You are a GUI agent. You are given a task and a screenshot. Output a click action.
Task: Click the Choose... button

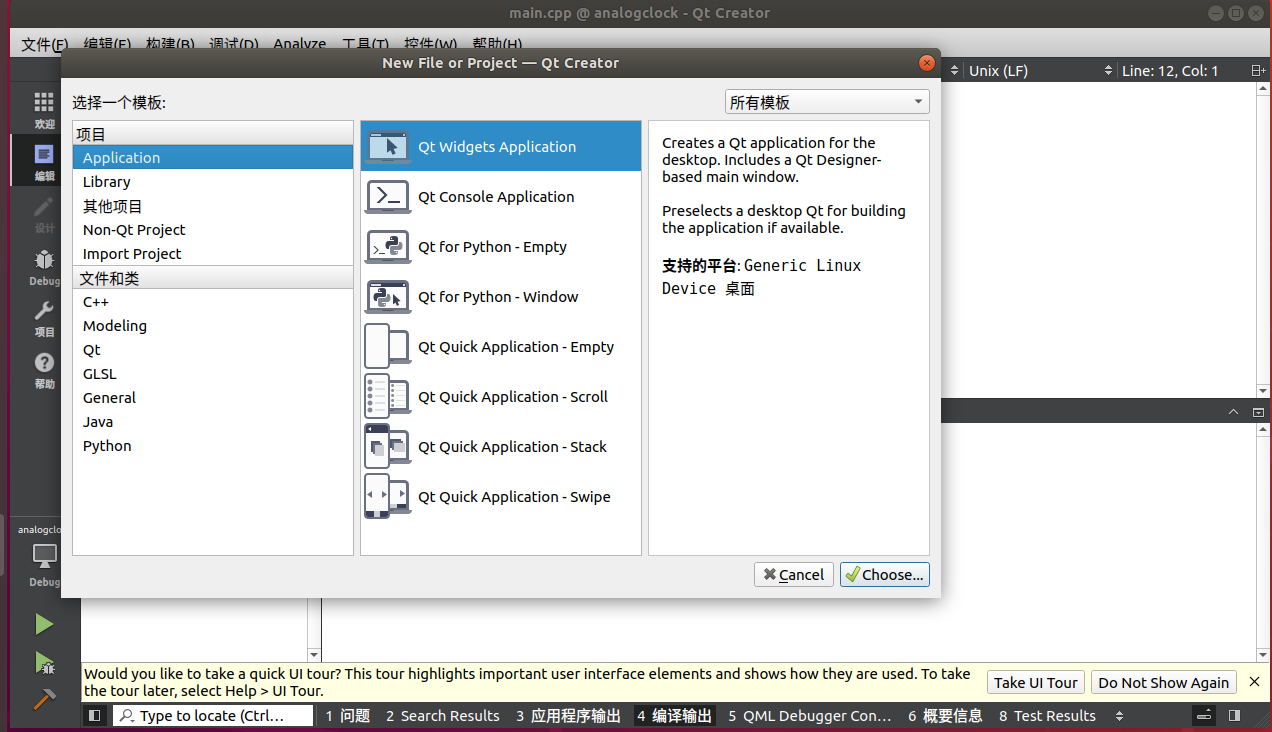point(885,574)
